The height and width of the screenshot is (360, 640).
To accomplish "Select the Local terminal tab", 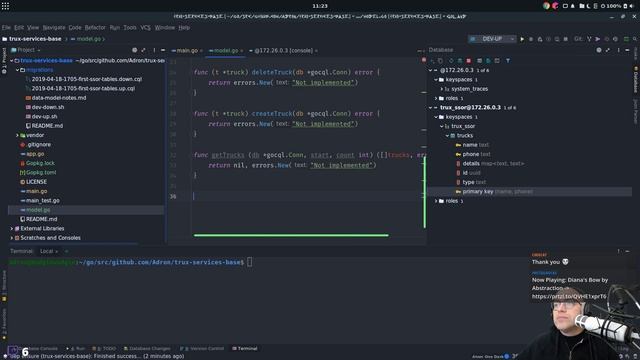I will click(x=49, y=251).
